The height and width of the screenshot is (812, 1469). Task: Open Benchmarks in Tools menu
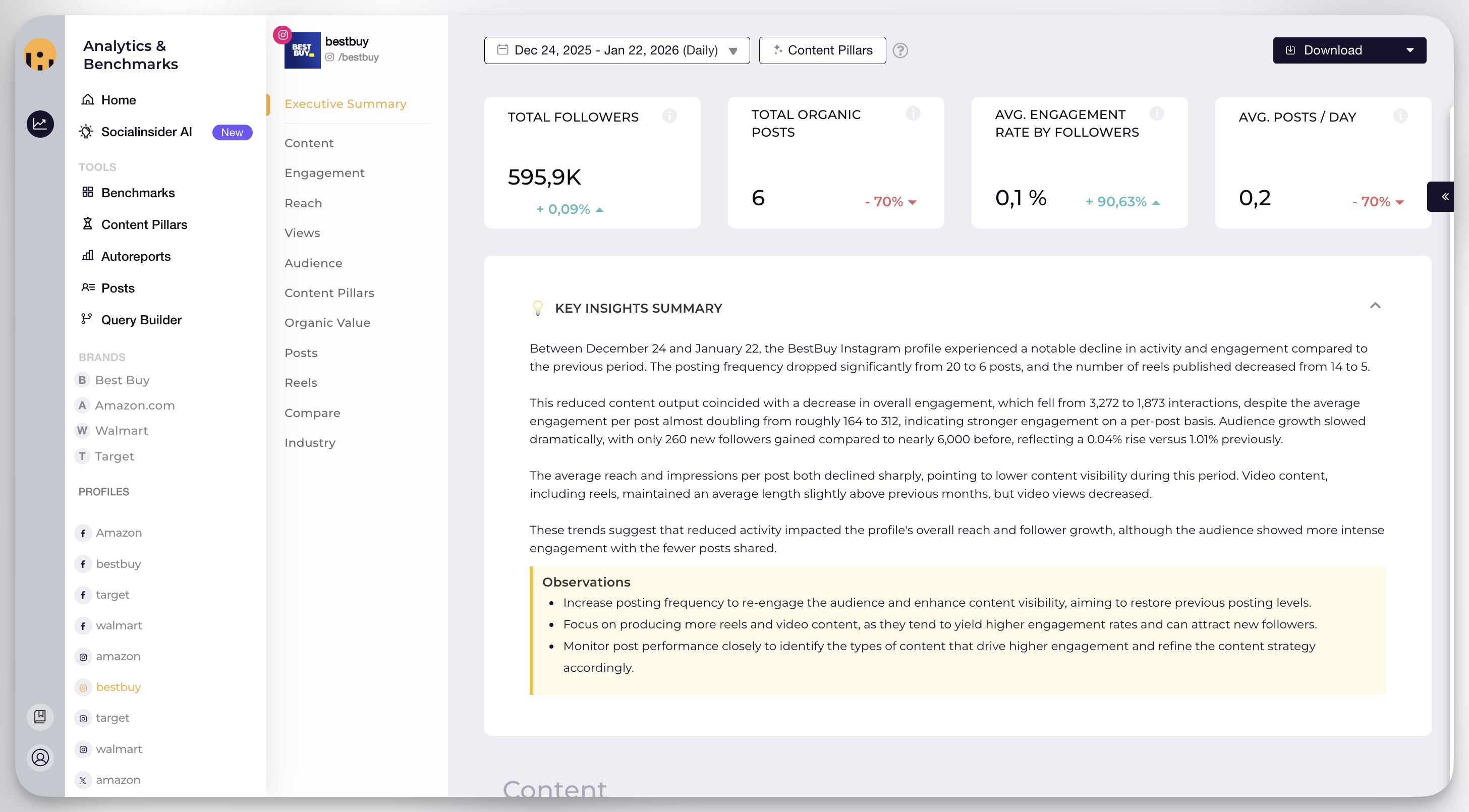point(137,193)
